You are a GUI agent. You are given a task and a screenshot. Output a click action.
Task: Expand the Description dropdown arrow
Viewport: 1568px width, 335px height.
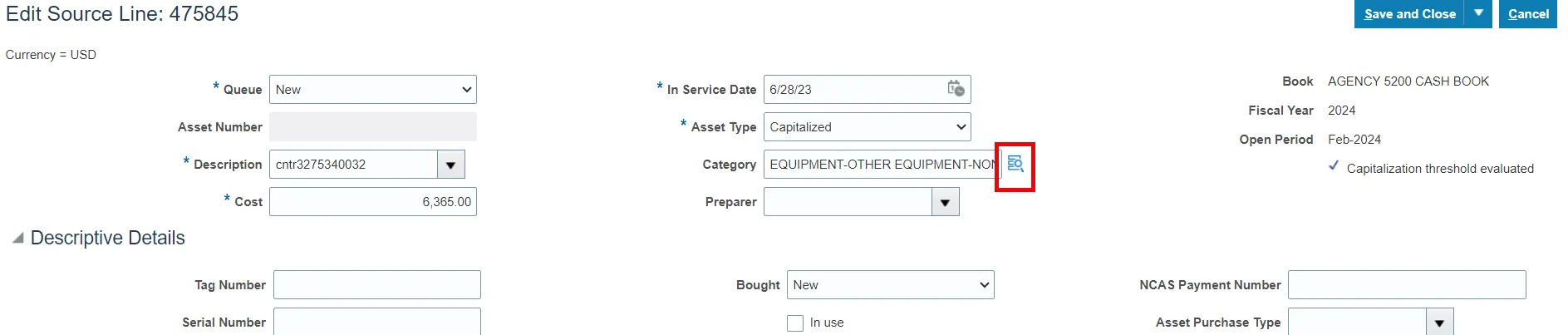(450, 165)
